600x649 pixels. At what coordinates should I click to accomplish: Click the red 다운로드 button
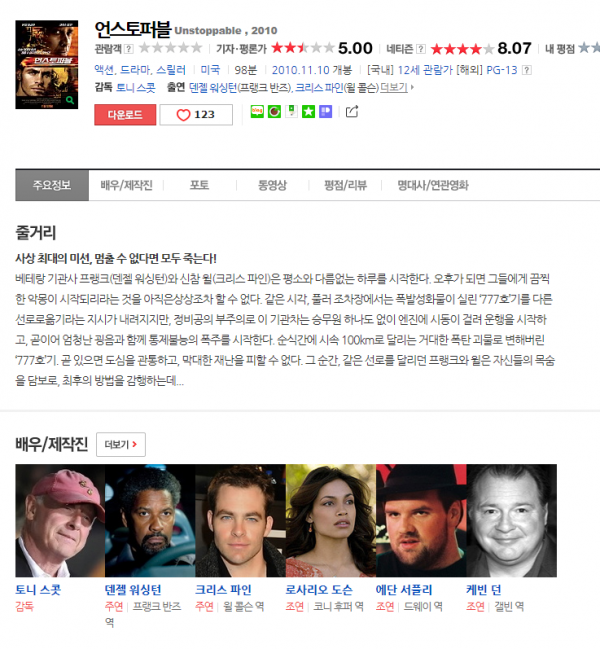tap(125, 115)
